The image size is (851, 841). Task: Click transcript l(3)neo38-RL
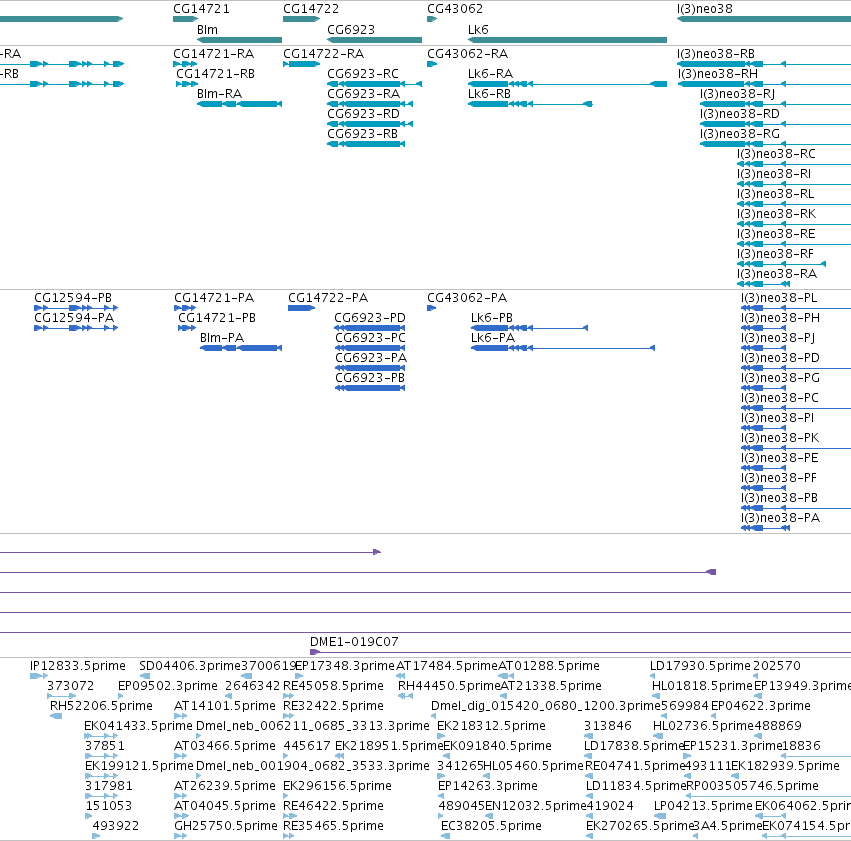click(776, 194)
